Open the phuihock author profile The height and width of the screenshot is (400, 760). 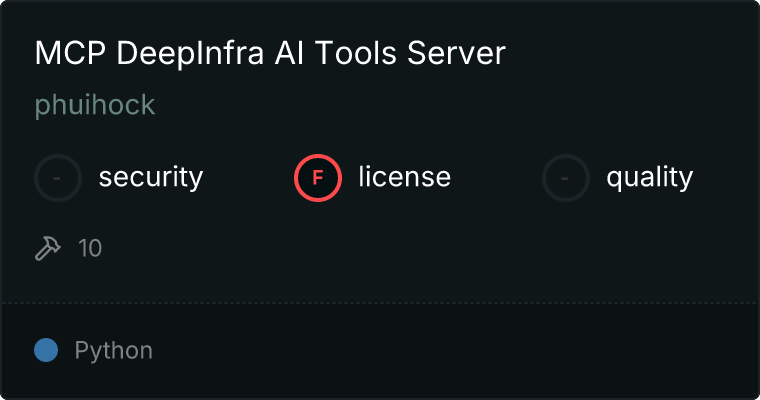tap(95, 105)
